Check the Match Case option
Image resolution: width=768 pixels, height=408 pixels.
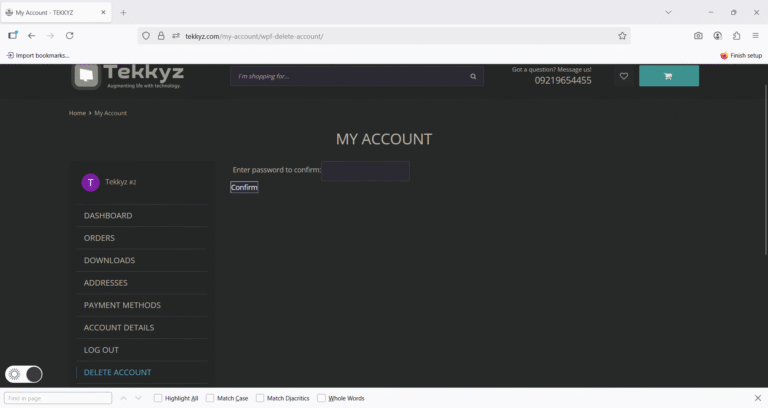pyautogui.click(x=210, y=398)
